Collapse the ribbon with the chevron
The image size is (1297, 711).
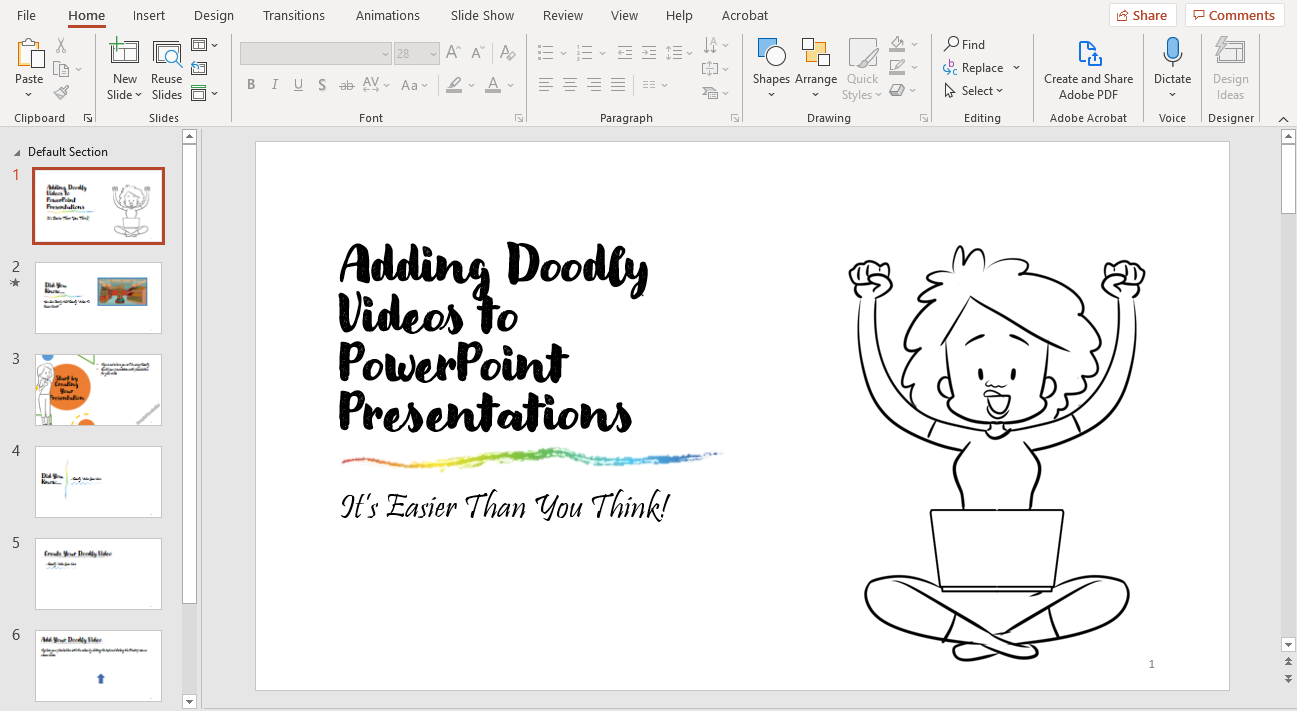(x=1283, y=118)
